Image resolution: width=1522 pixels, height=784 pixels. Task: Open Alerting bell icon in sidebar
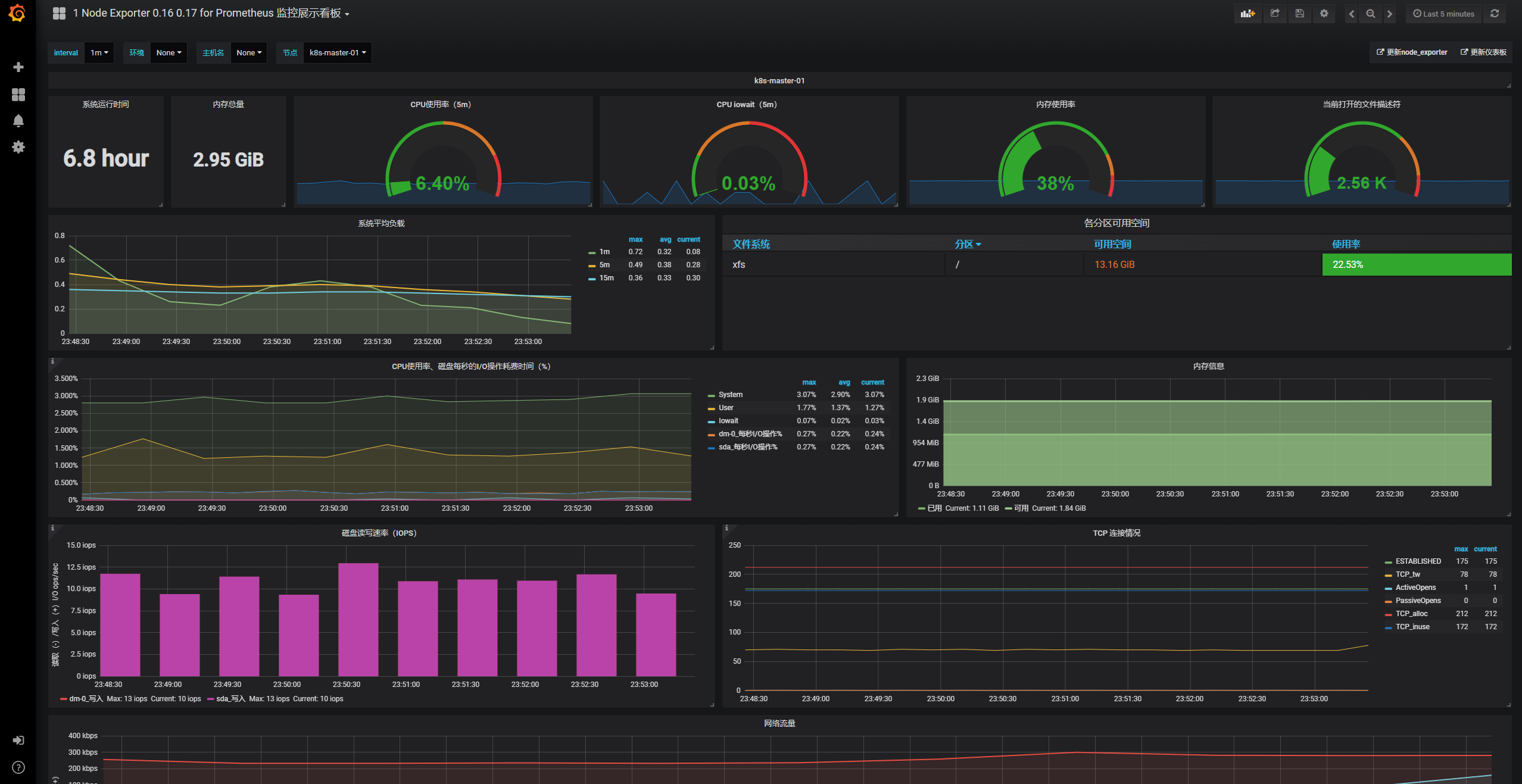pyautogui.click(x=18, y=121)
